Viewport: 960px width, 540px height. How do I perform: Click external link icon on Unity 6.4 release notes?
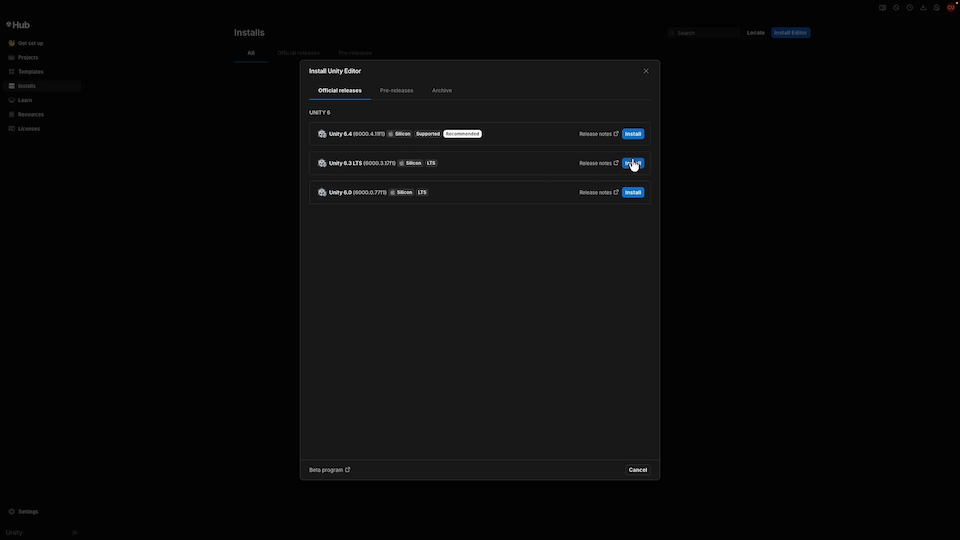pos(616,133)
